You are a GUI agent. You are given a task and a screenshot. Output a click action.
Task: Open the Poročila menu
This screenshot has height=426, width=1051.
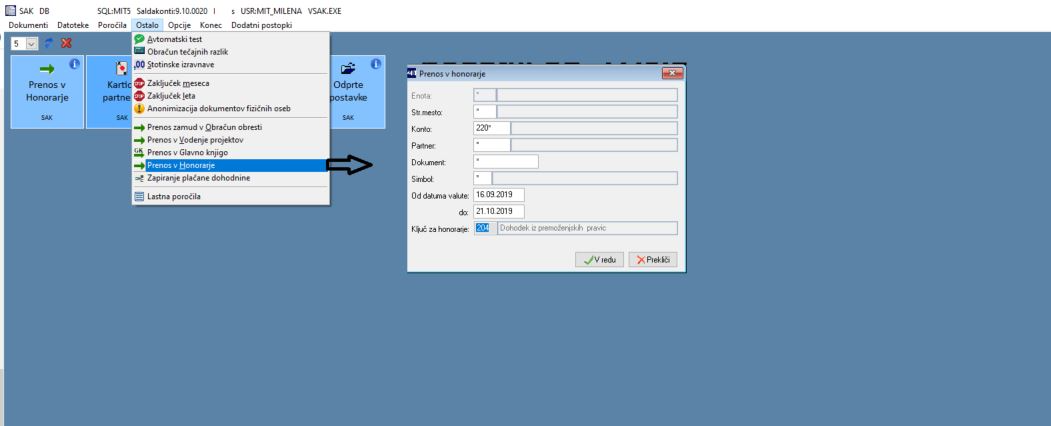[112, 25]
